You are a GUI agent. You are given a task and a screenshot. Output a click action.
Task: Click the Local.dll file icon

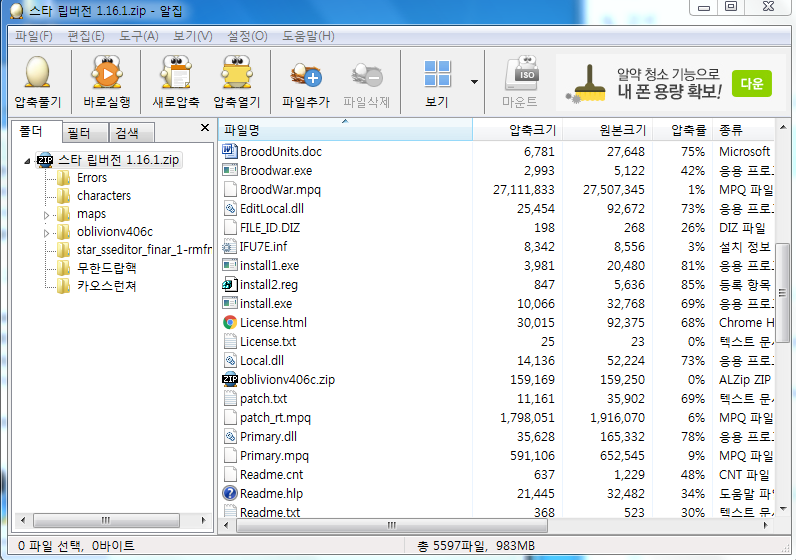pyautogui.click(x=230, y=360)
